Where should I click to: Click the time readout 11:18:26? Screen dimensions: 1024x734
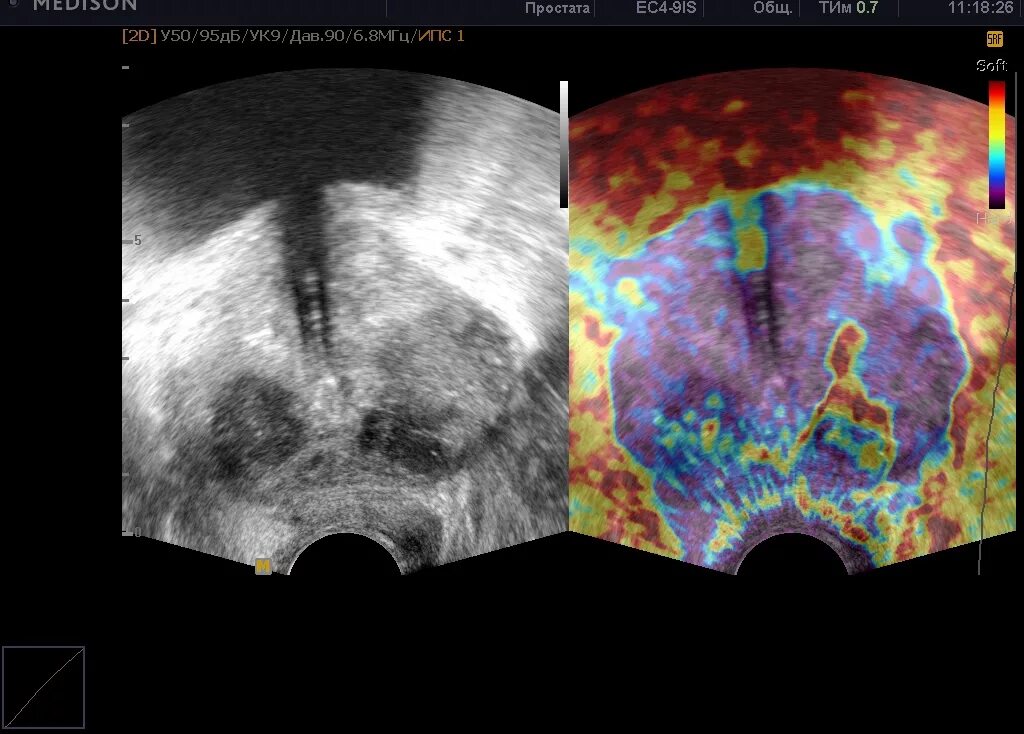980,8
